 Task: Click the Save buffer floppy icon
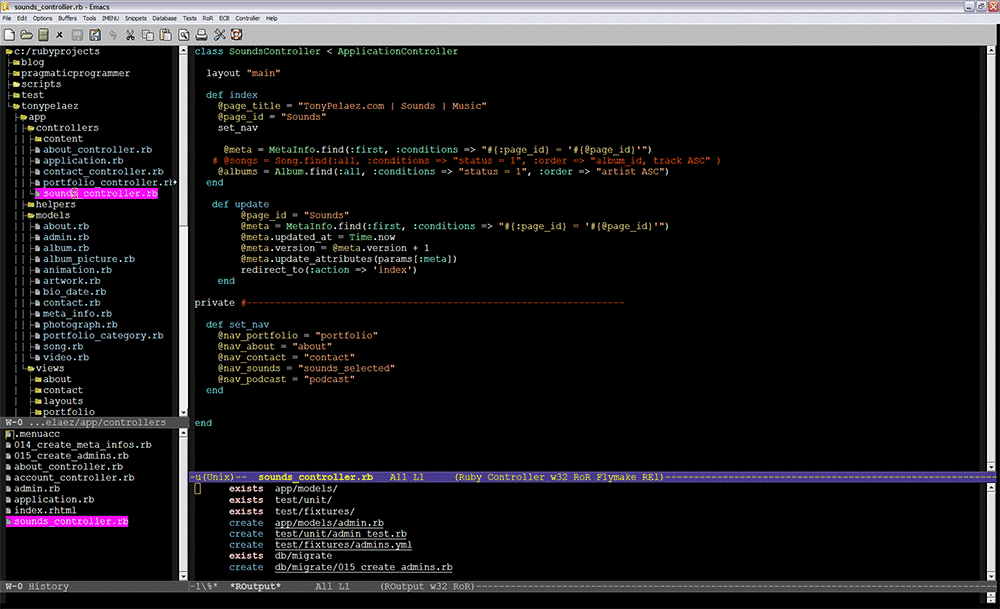(x=77, y=35)
